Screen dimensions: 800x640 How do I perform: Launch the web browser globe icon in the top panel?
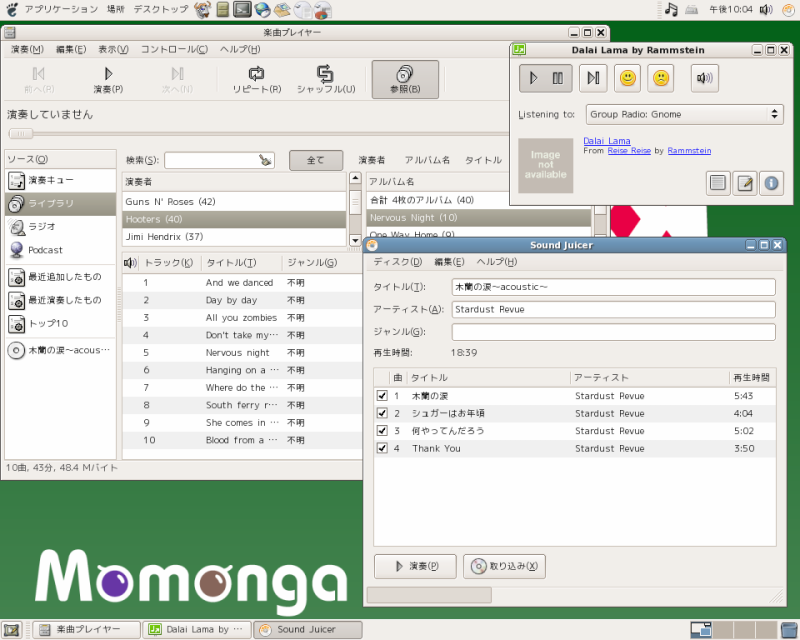coord(263,9)
